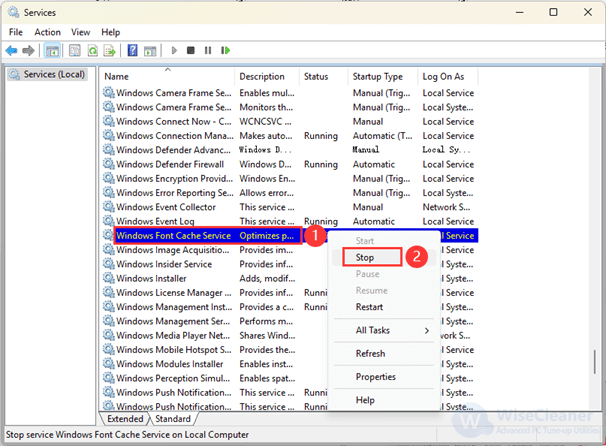Click gear icon beside Windows Event Collector
The width and height of the screenshot is (606, 446).
109,207
